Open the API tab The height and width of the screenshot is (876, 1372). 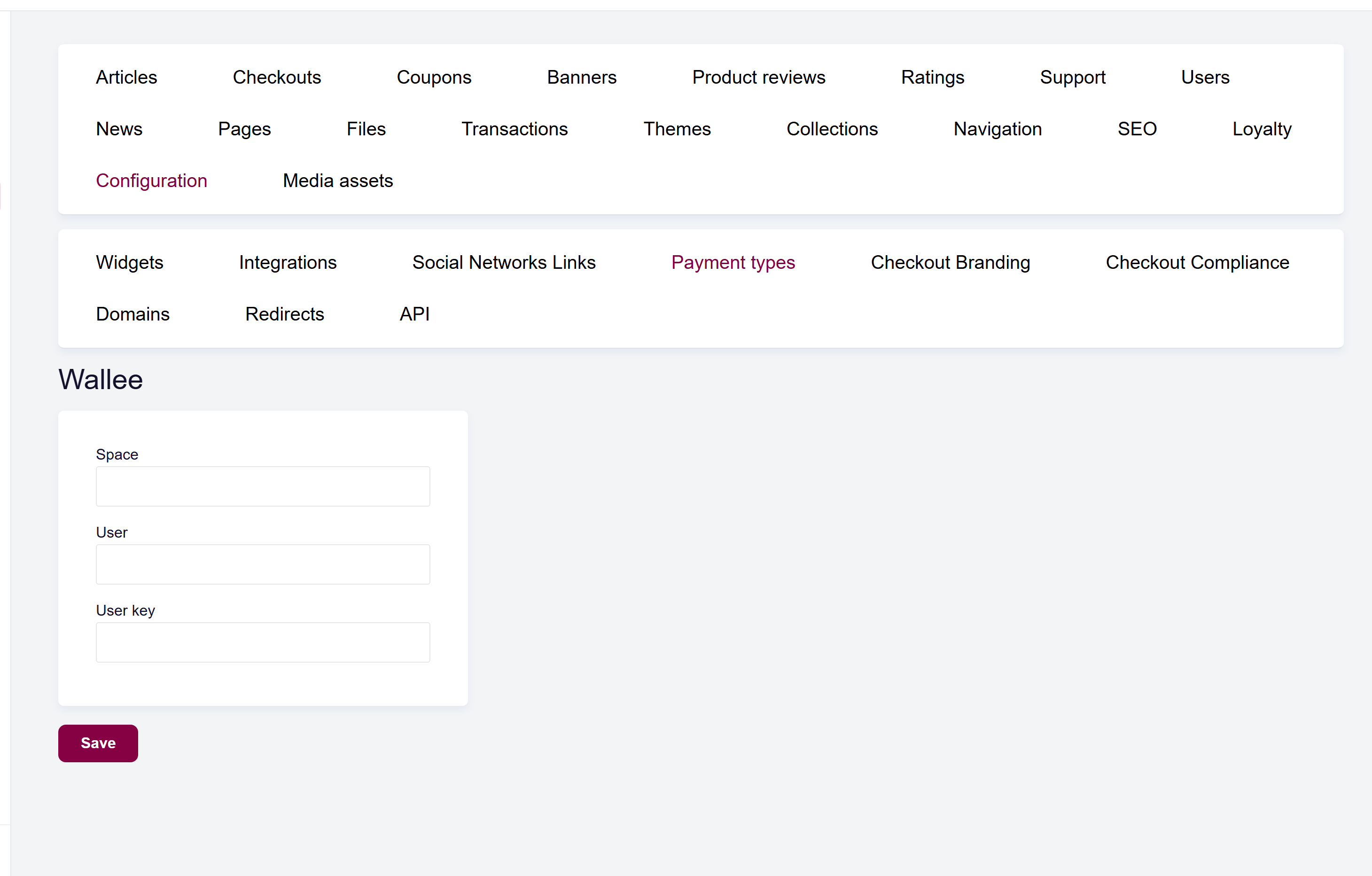414,314
